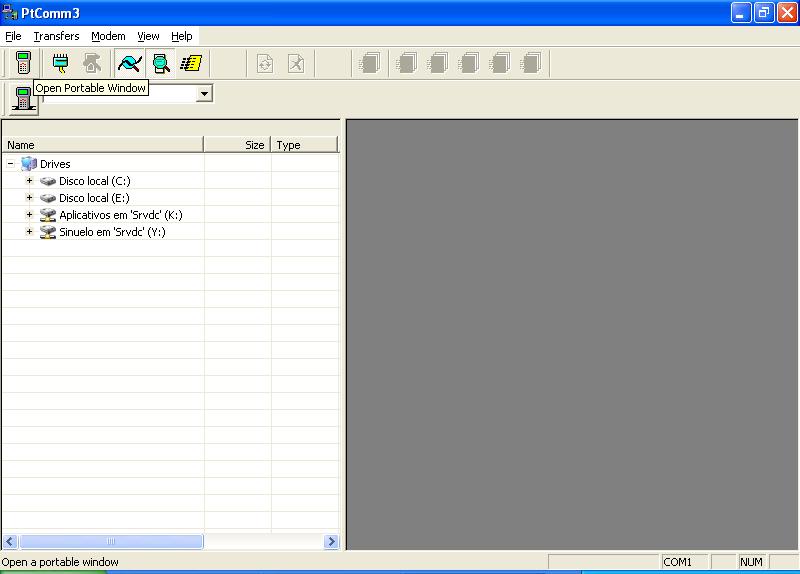Click the PtComm3 title bar application icon
This screenshot has width=800, height=574.
click(x=10, y=12)
